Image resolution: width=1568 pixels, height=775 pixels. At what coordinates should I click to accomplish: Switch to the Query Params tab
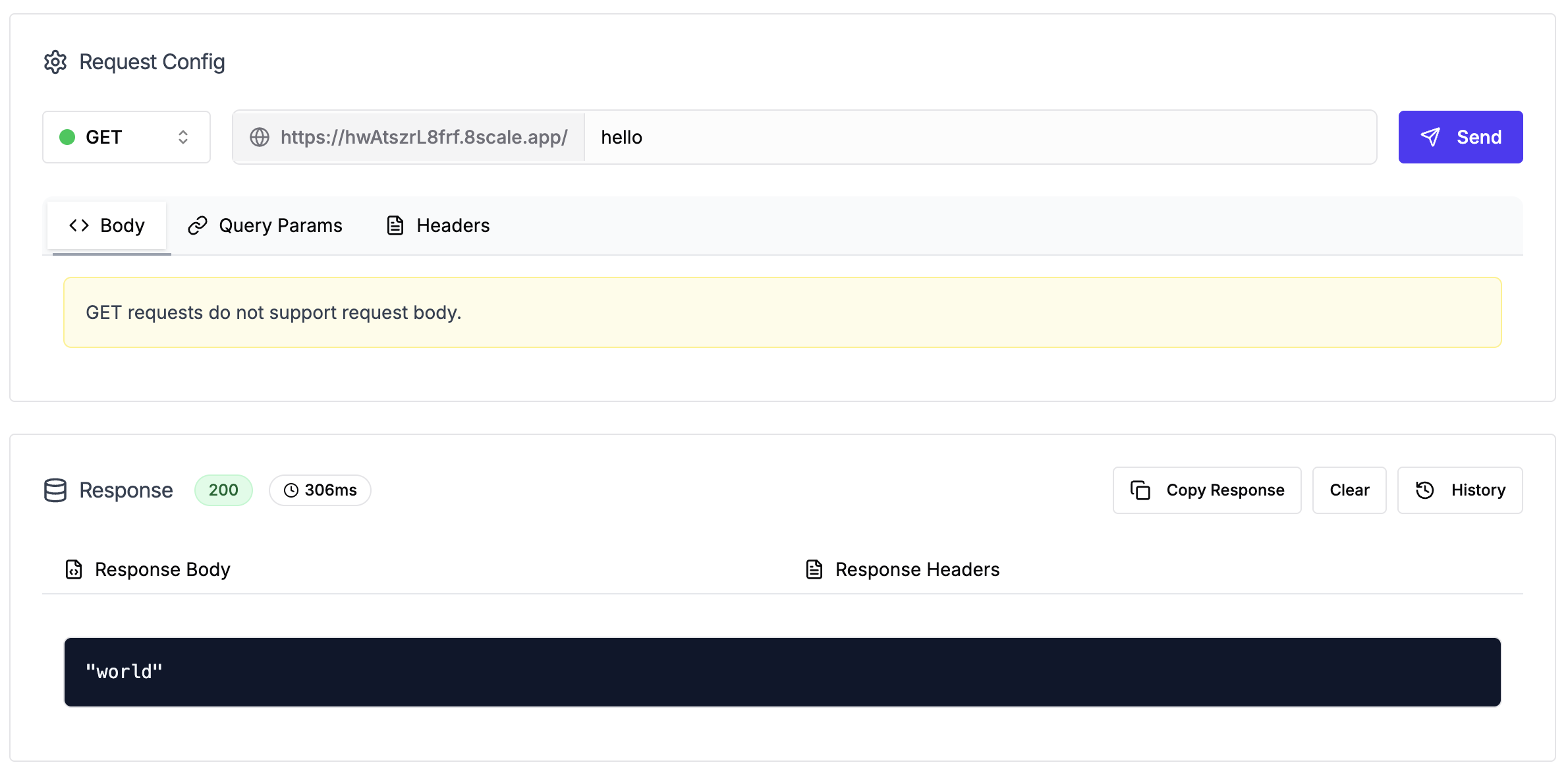pyautogui.click(x=265, y=225)
